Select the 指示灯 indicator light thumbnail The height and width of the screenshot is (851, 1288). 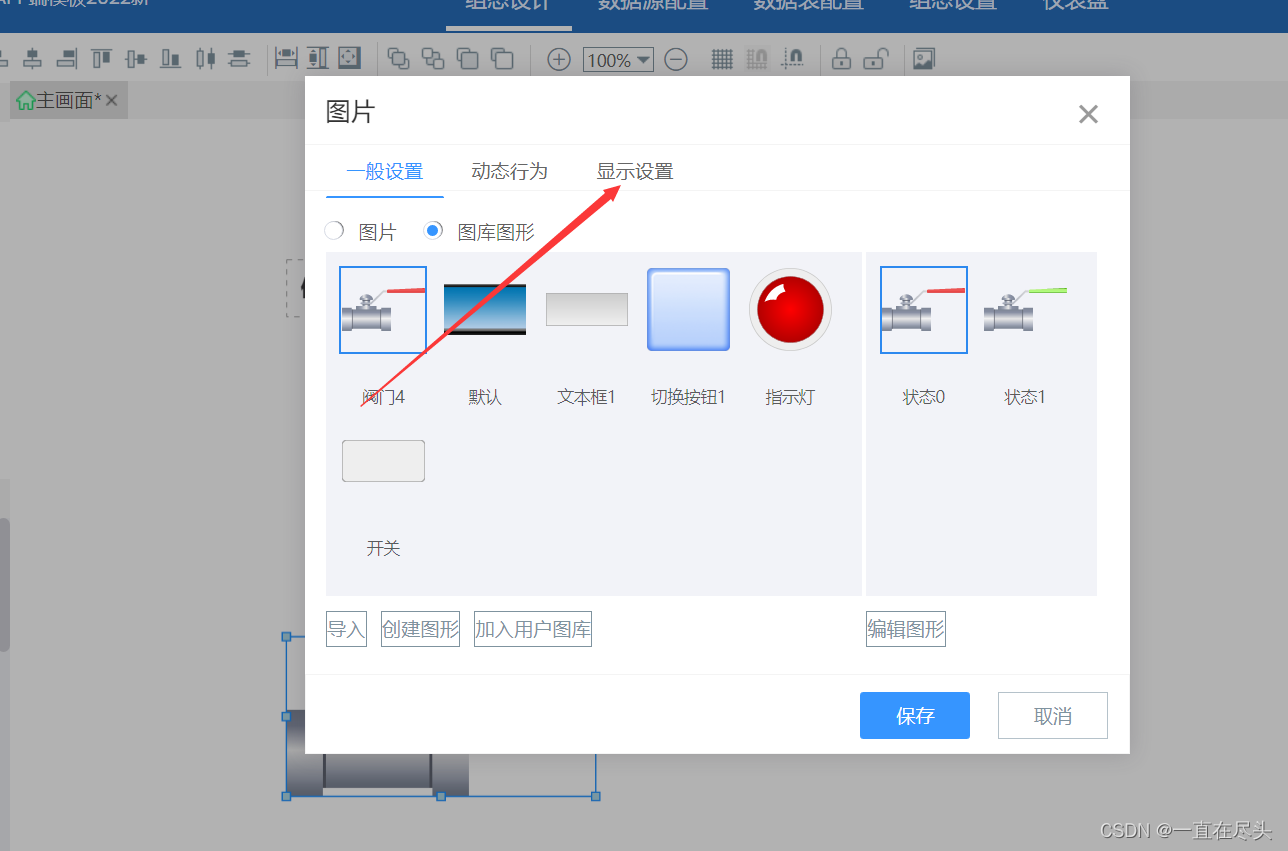pyautogui.click(x=790, y=310)
